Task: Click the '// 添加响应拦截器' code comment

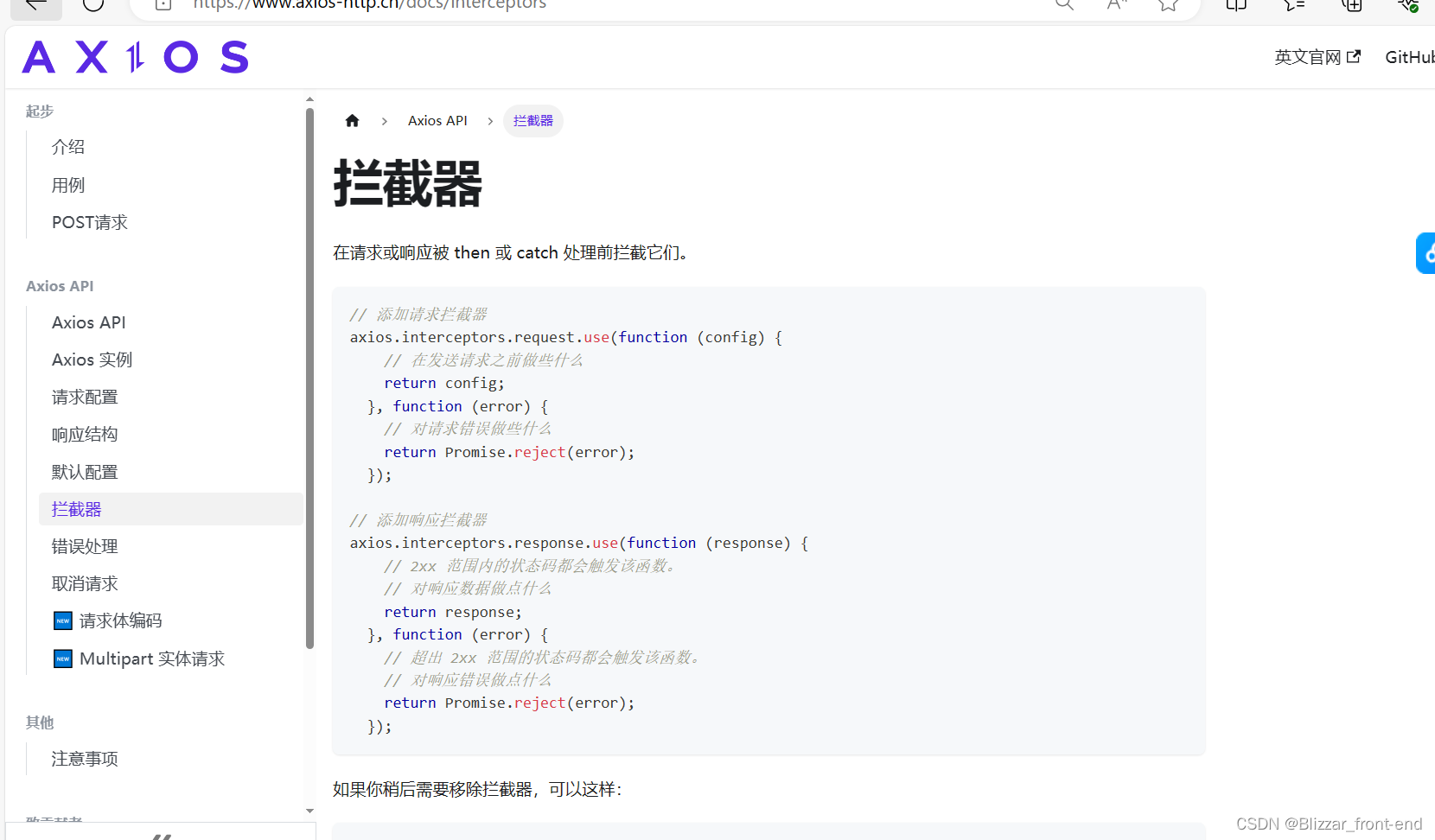Action: coord(418,520)
